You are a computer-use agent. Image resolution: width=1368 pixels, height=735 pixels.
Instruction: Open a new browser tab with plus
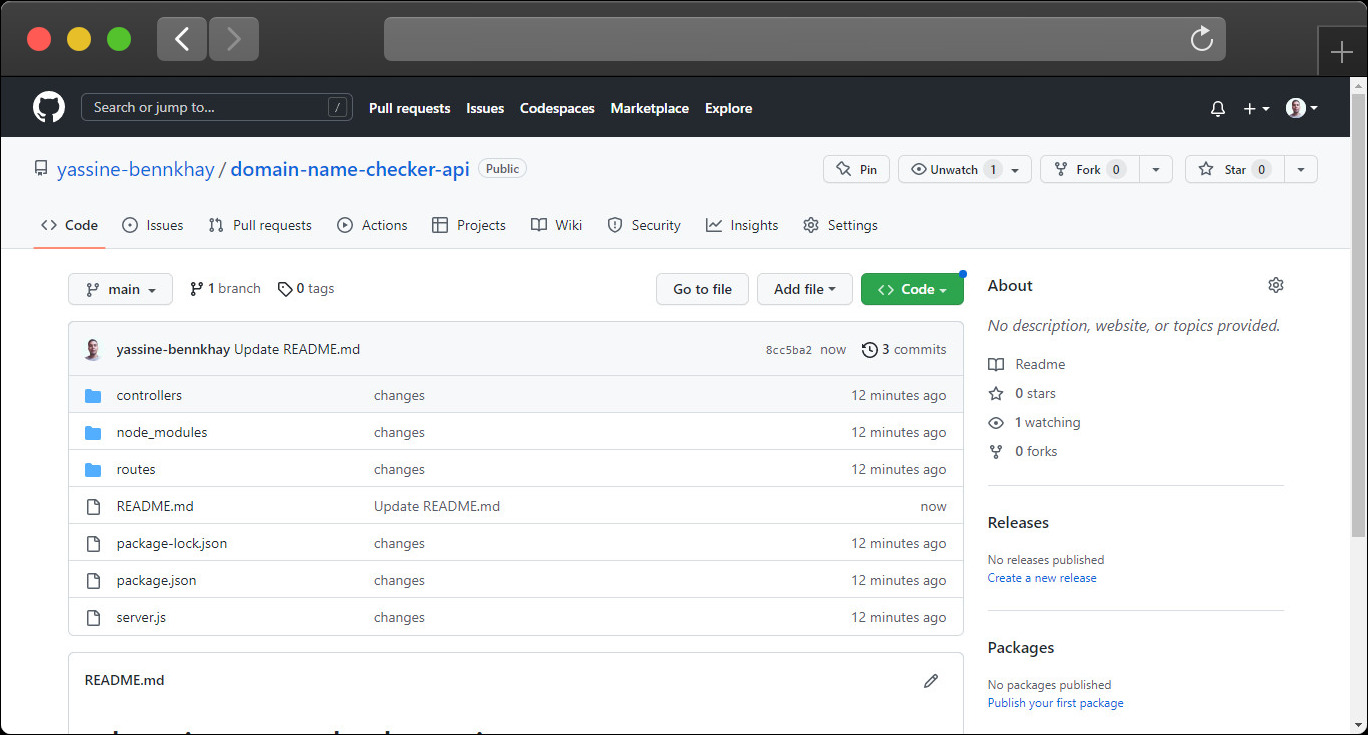pos(1341,53)
